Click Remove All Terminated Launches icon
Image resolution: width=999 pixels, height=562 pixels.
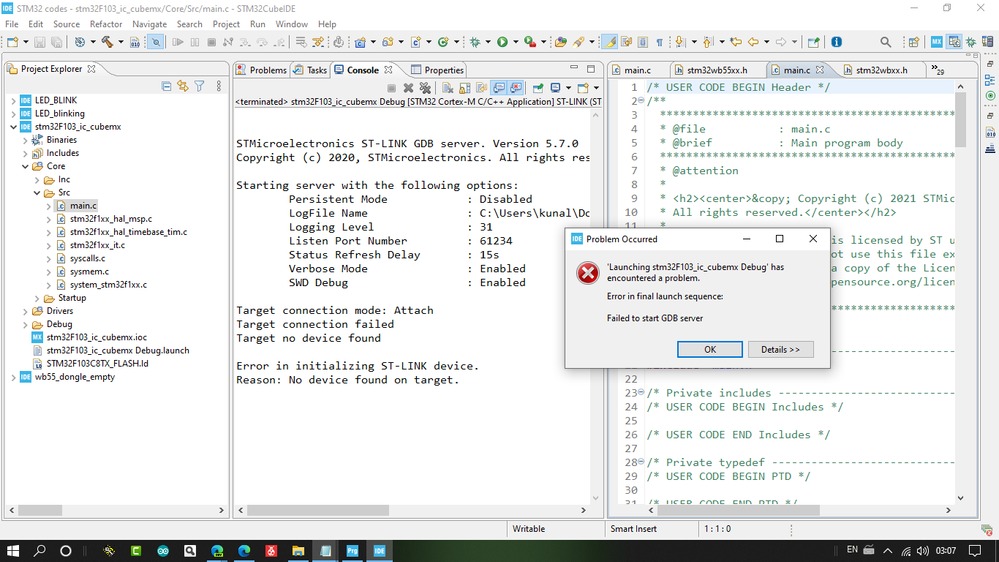pyautogui.click(x=425, y=88)
